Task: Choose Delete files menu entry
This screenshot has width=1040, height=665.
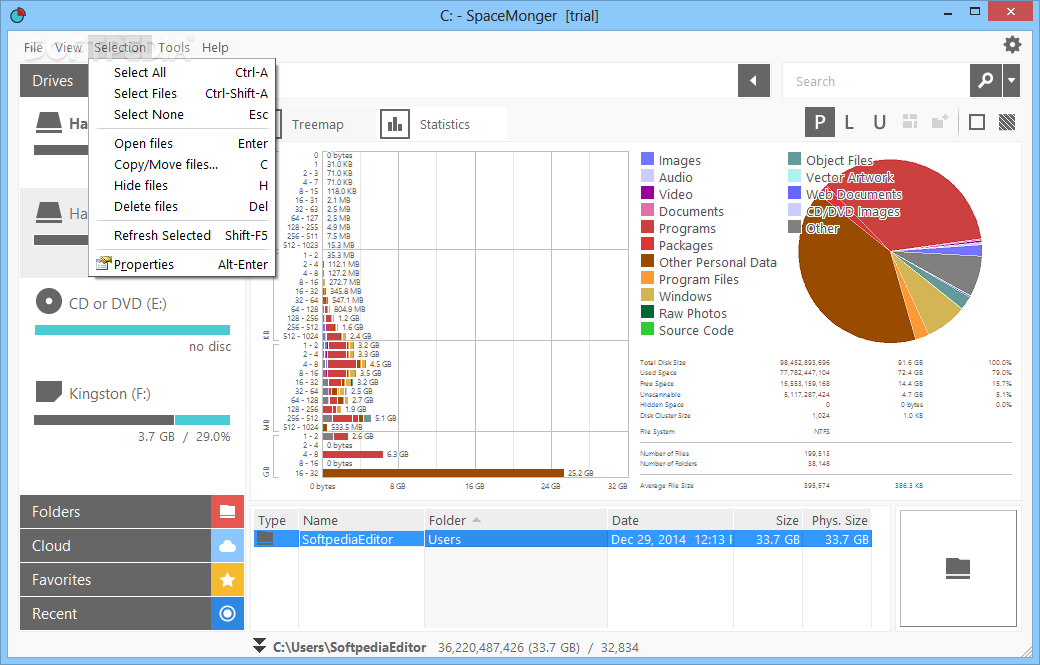Action: pos(182,206)
